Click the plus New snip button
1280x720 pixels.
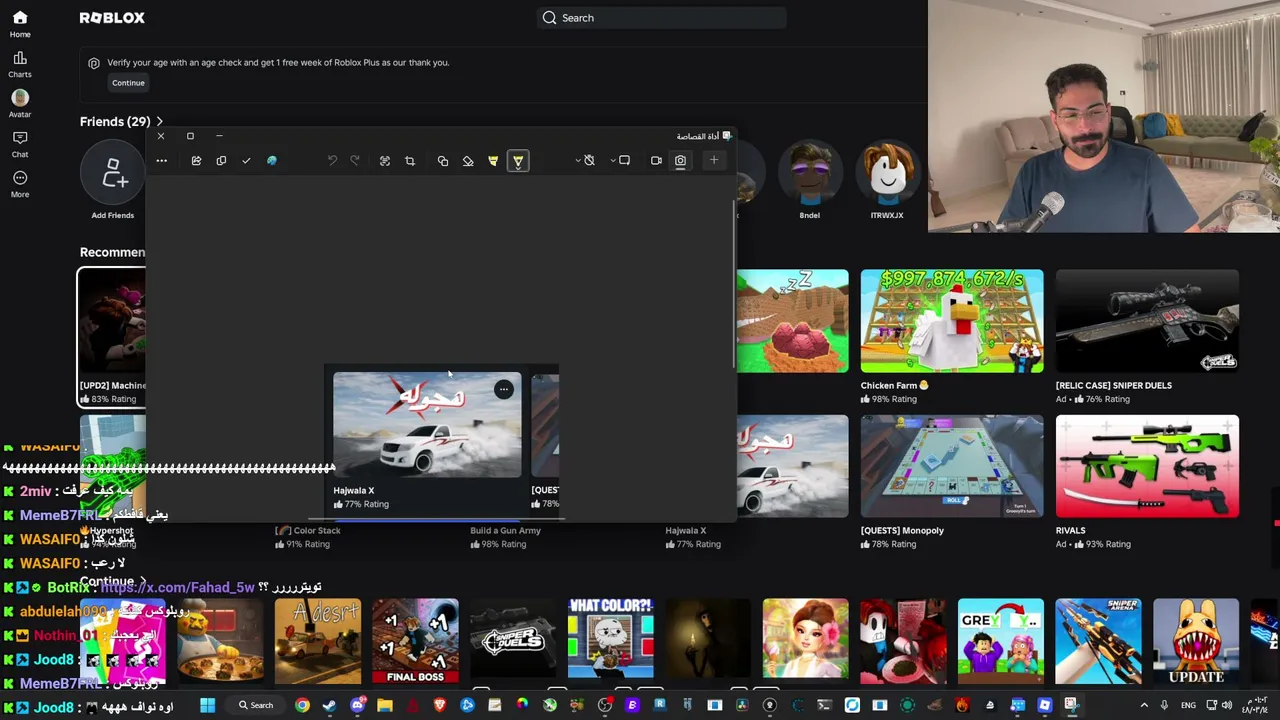(x=714, y=161)
